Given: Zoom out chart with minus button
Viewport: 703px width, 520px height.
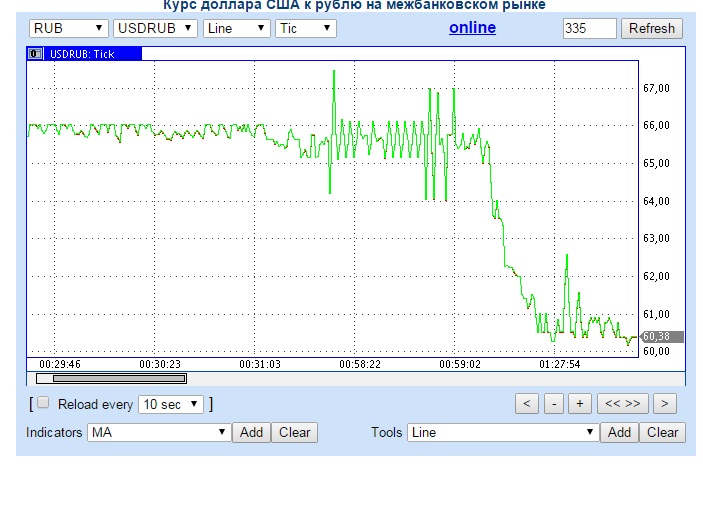Looking at the screenshot, I should (553, 404).
